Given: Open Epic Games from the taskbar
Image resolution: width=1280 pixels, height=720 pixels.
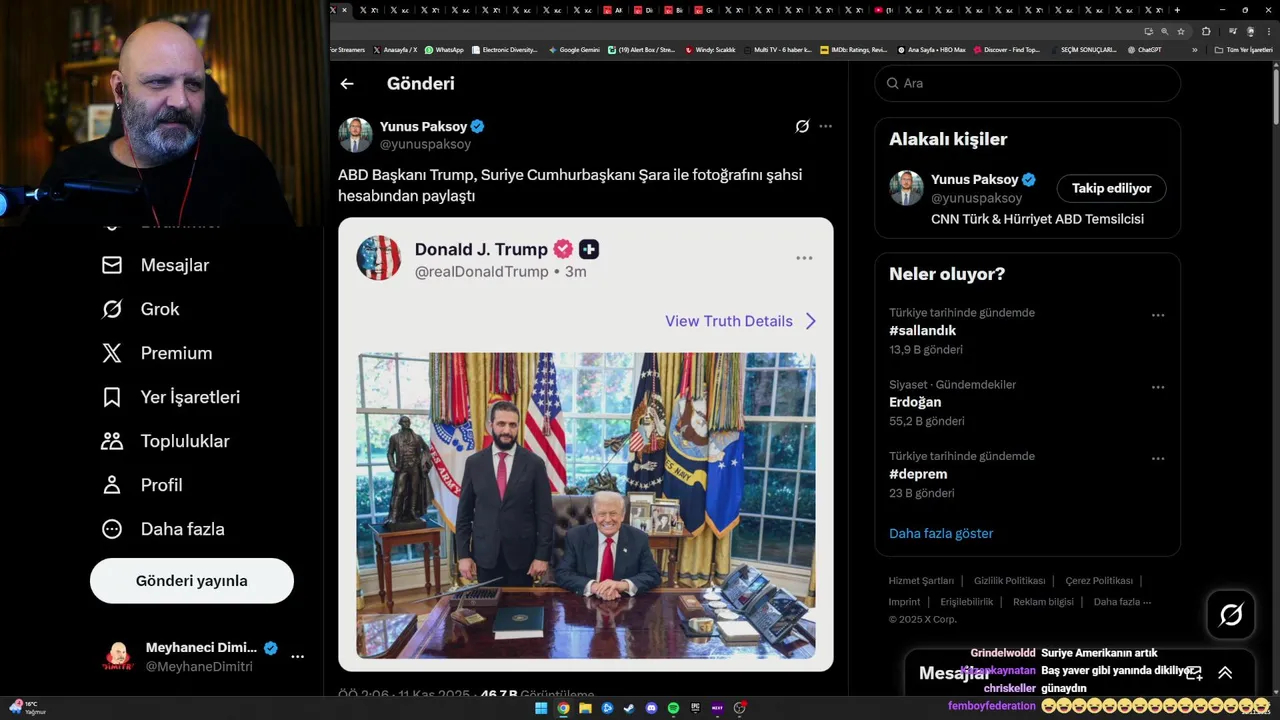Looking at the screenshot, I should [695, 708].
